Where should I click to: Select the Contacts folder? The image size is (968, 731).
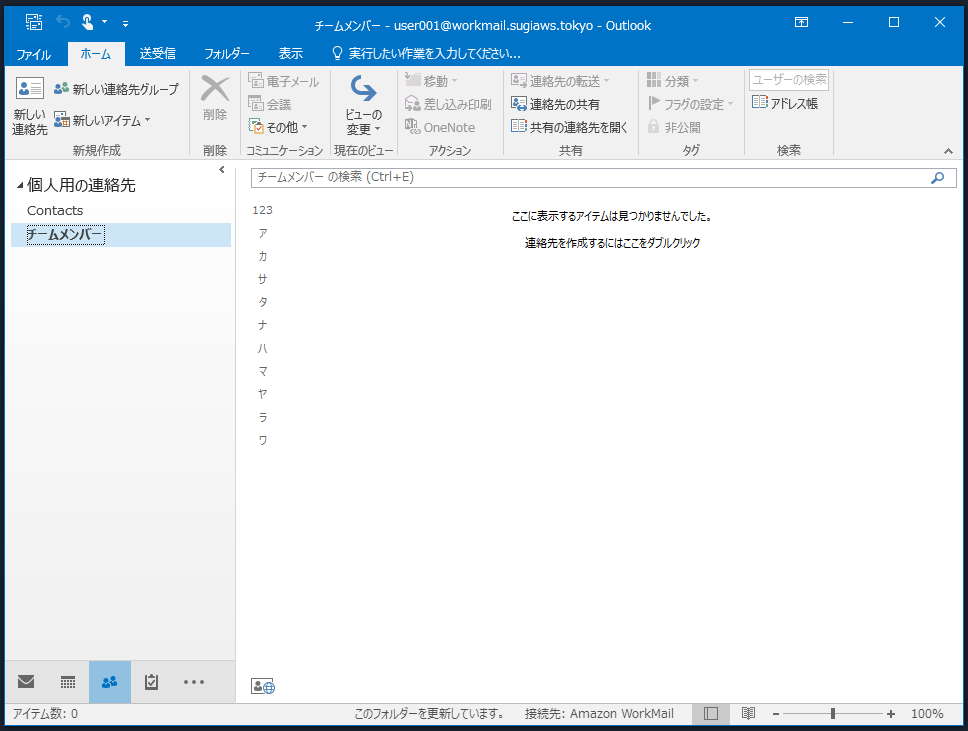point(55,211)
